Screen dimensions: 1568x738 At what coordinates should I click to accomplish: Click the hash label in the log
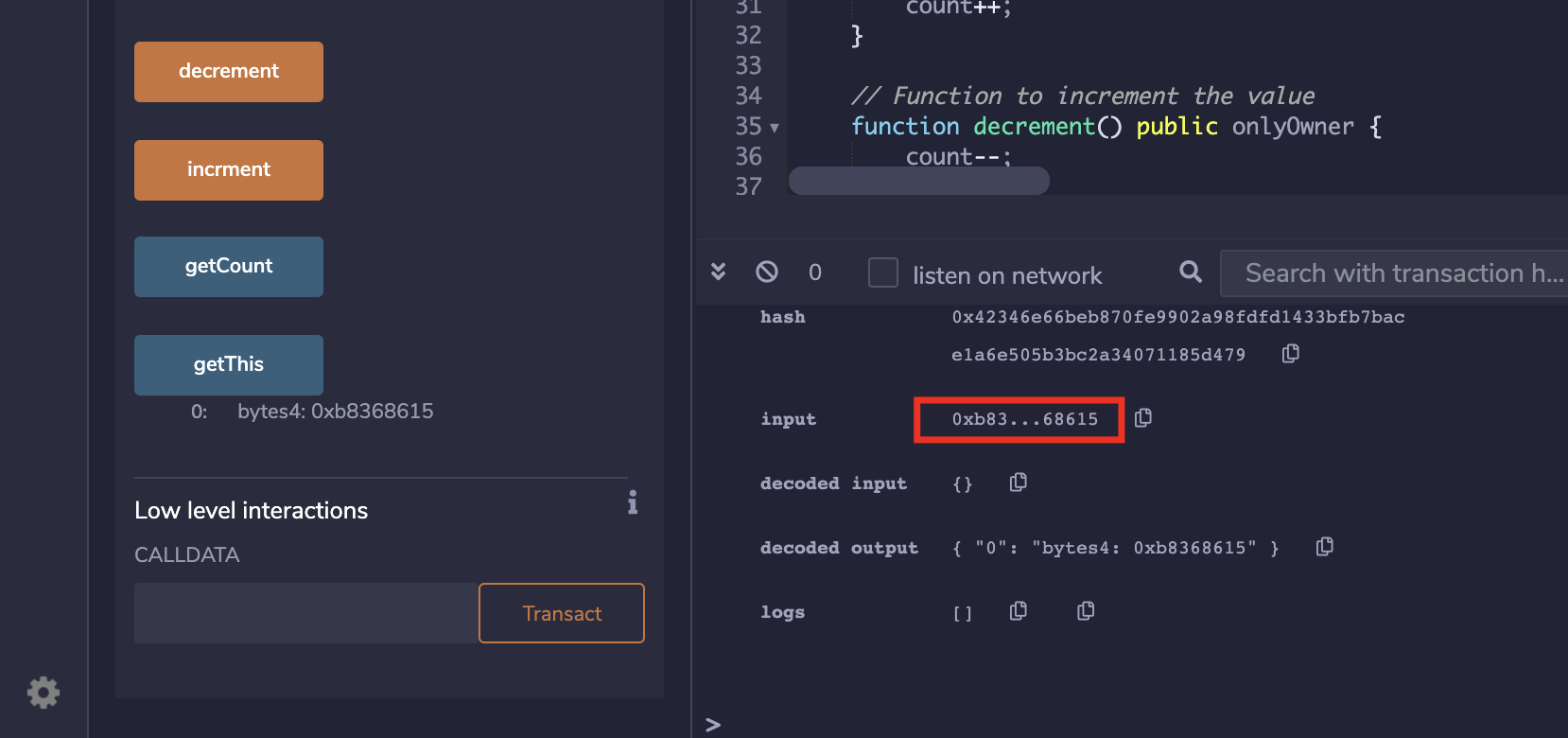pos(783,317)
